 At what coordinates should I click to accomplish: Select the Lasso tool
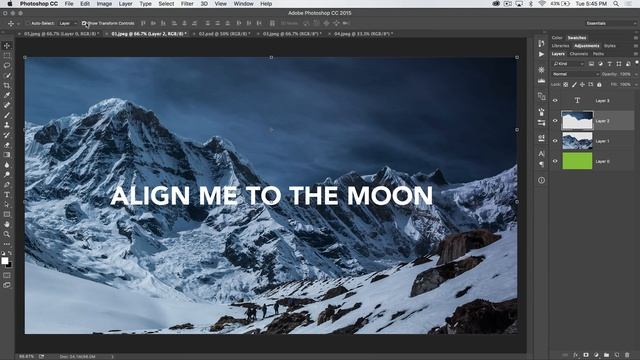point(7,65)
